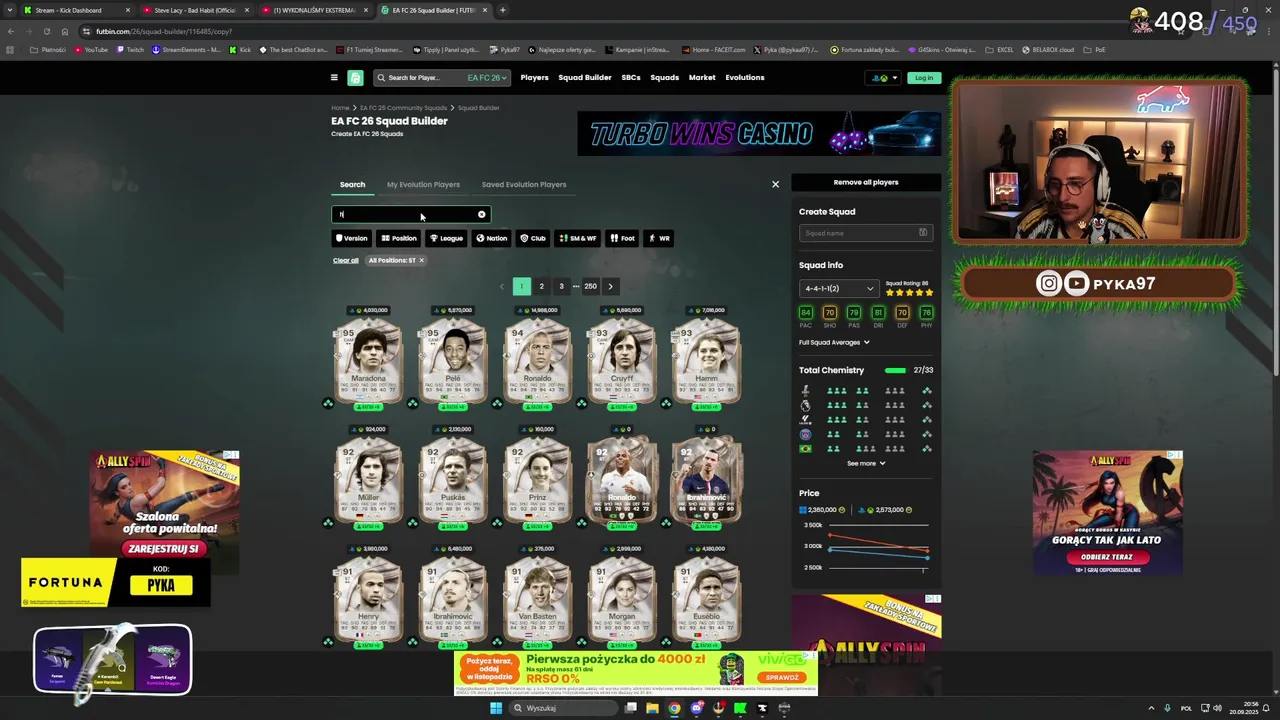Open the hamburger menu icon

point(334,77)
